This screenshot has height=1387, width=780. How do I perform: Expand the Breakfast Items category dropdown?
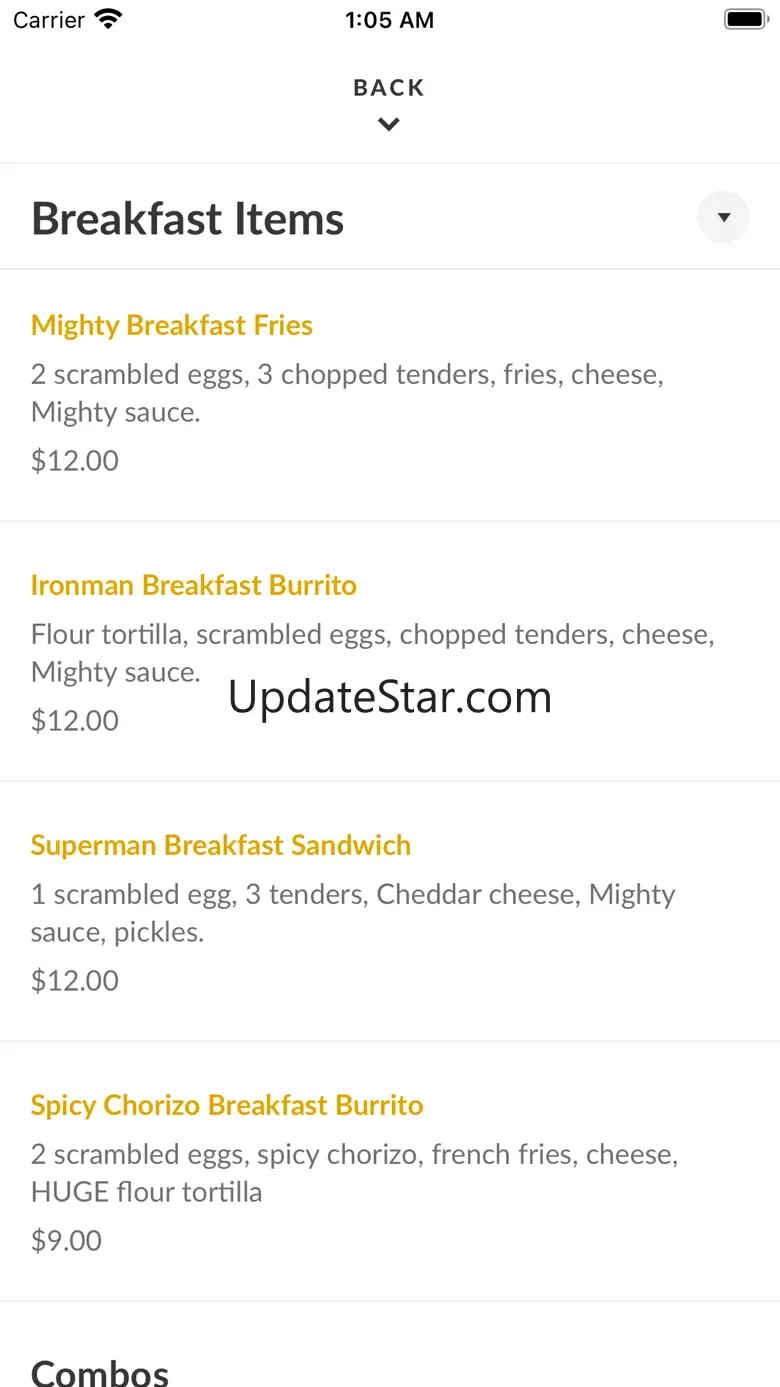[x=723, y=217]
